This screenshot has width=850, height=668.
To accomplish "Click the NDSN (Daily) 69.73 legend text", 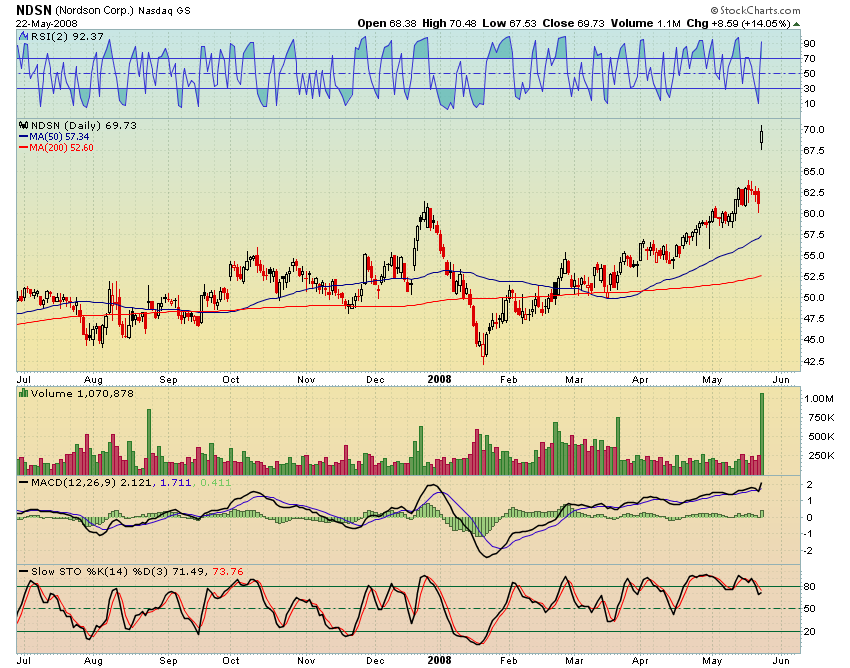I will coord(84,125).
